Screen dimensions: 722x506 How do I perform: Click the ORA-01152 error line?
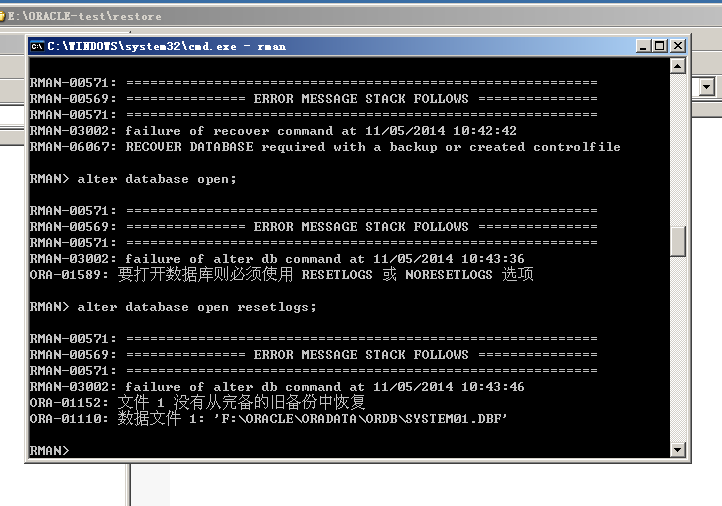[198, 402]
